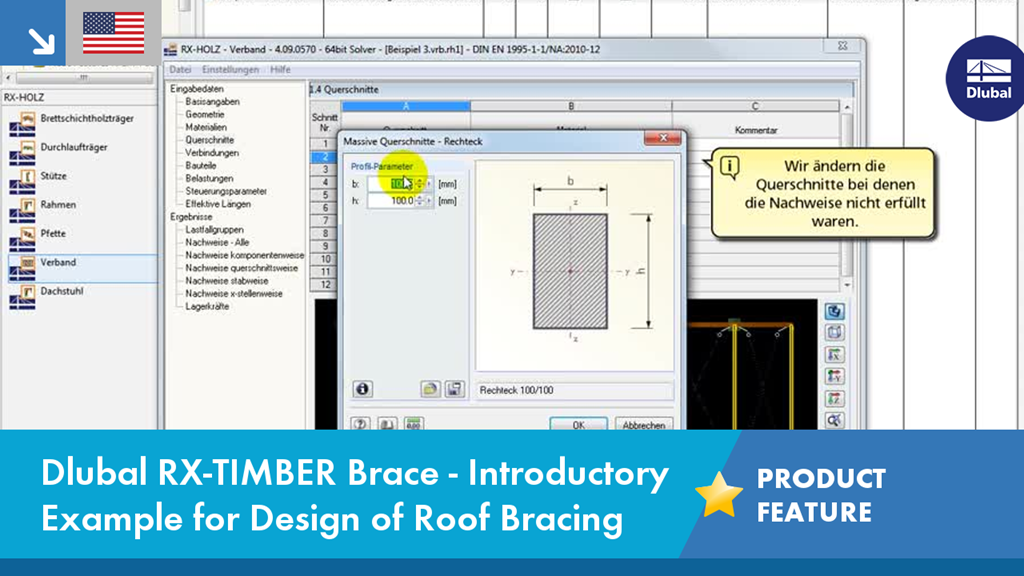Click column header A in the table
The height and width of the screenshot is (576, 1024).
(x=406, y=106)
